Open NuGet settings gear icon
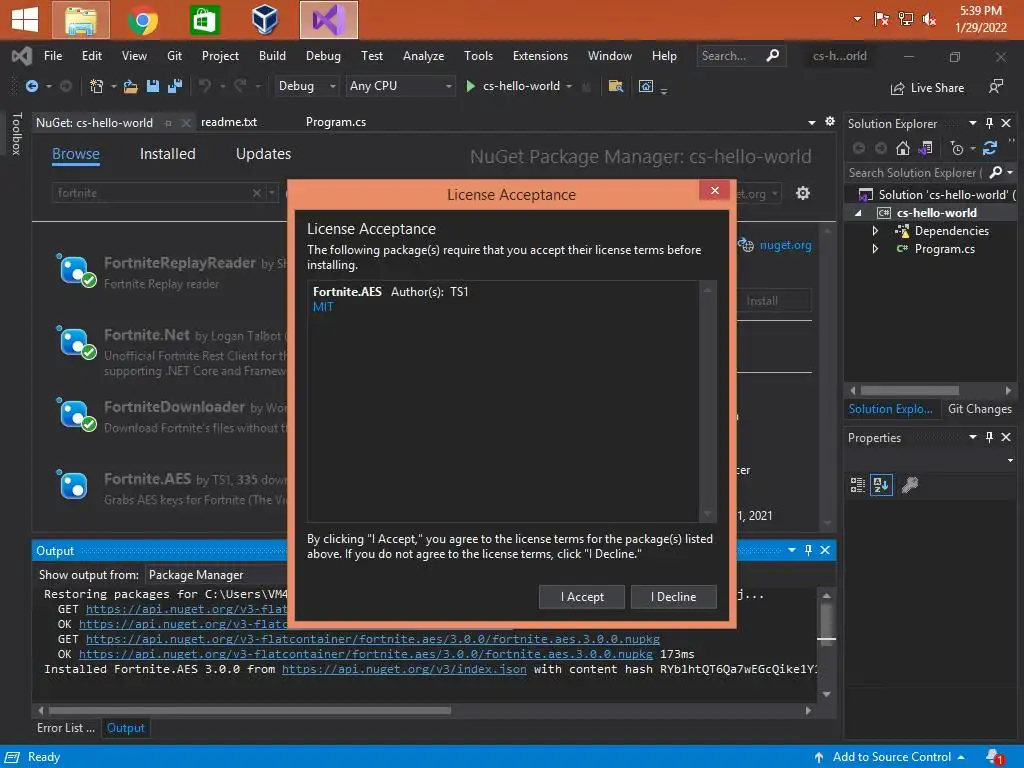The width and height of the screenshot is (1024, 768). 803,193
